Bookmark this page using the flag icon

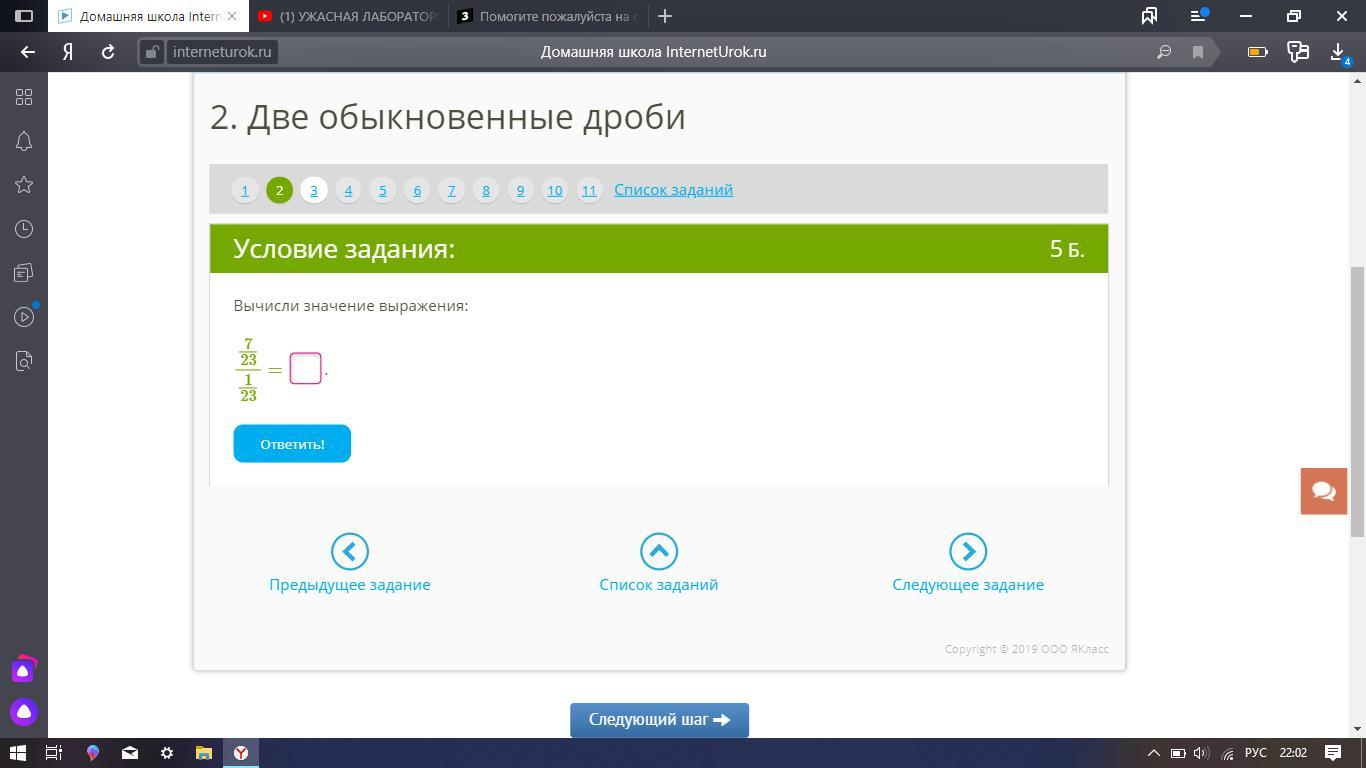click(1198, 52)
